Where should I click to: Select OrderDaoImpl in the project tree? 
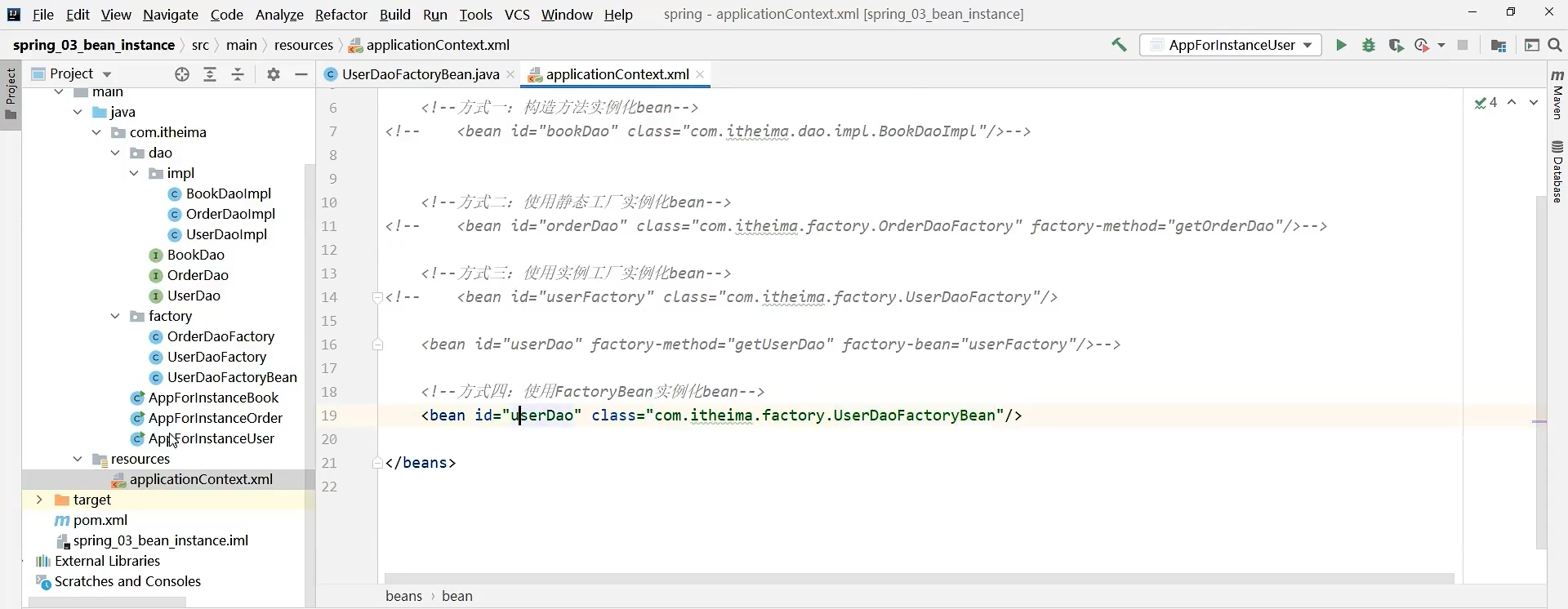coord(230,214)
